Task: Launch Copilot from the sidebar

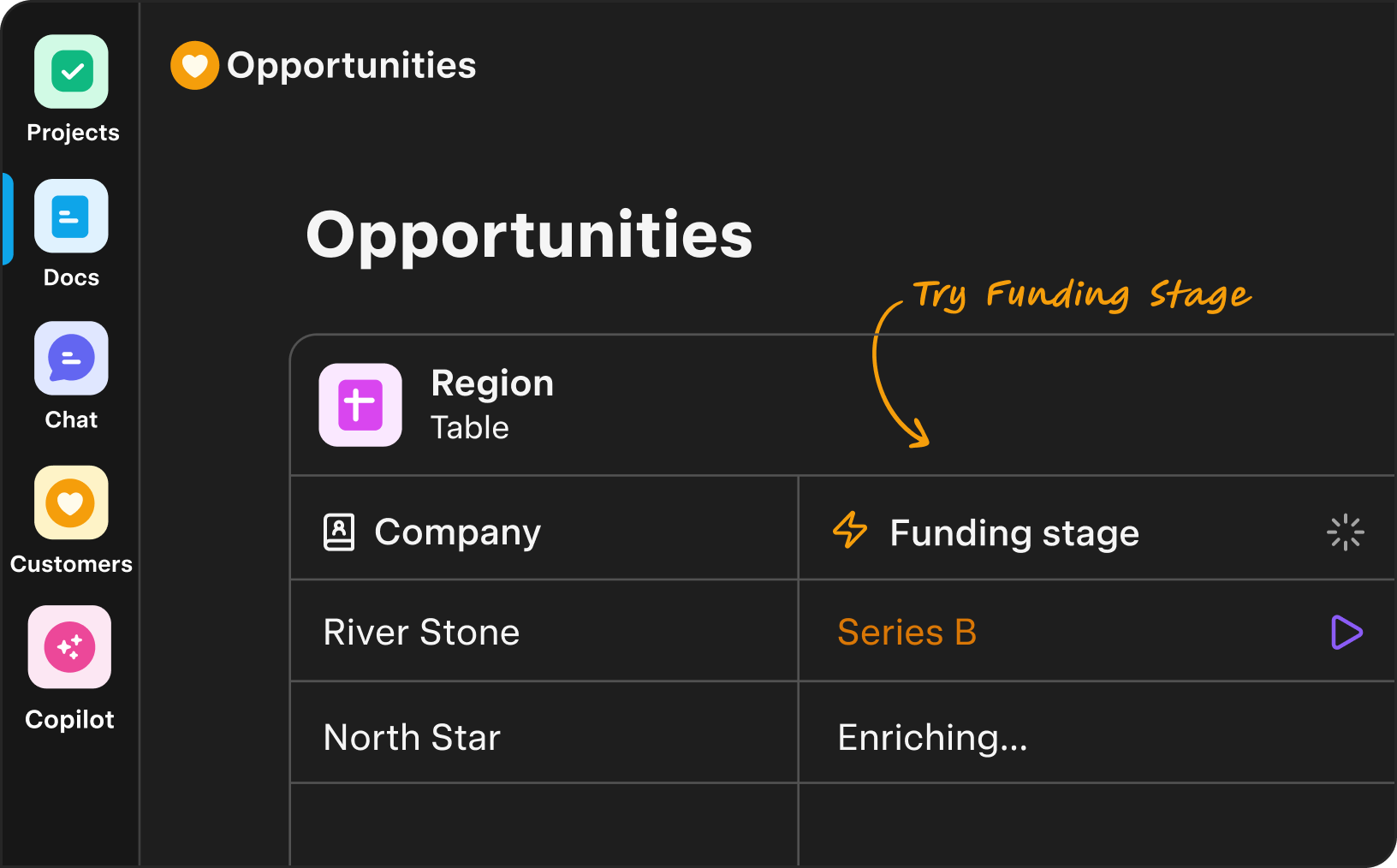Action: [x=70, y=647]
